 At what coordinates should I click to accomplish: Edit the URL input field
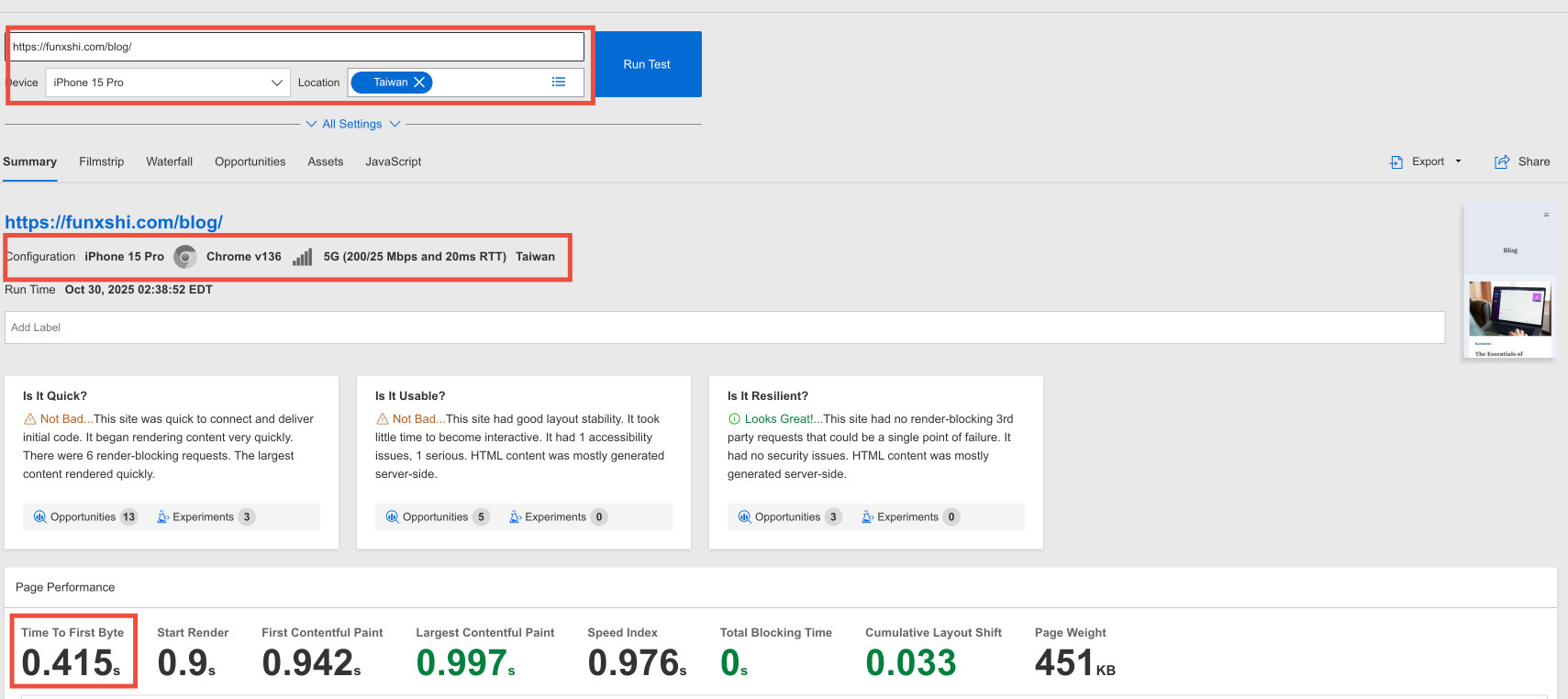click(295, 47)
